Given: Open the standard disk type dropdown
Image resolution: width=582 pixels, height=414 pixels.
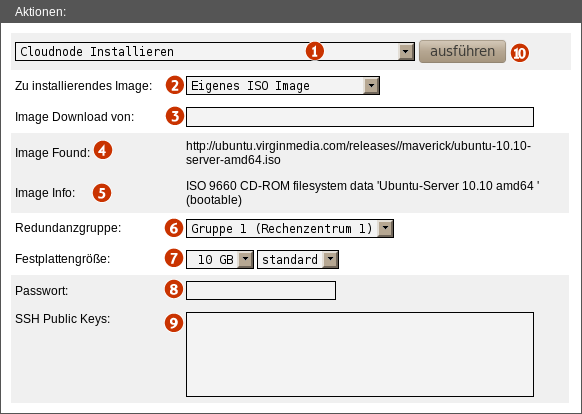Looking at the screenshot, I should coord(298,260).
